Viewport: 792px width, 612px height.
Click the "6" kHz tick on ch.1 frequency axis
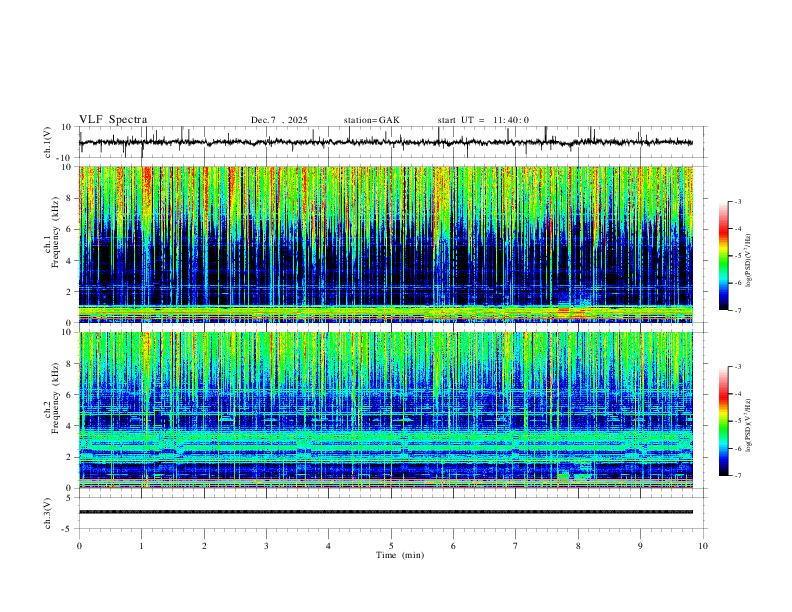70,229
